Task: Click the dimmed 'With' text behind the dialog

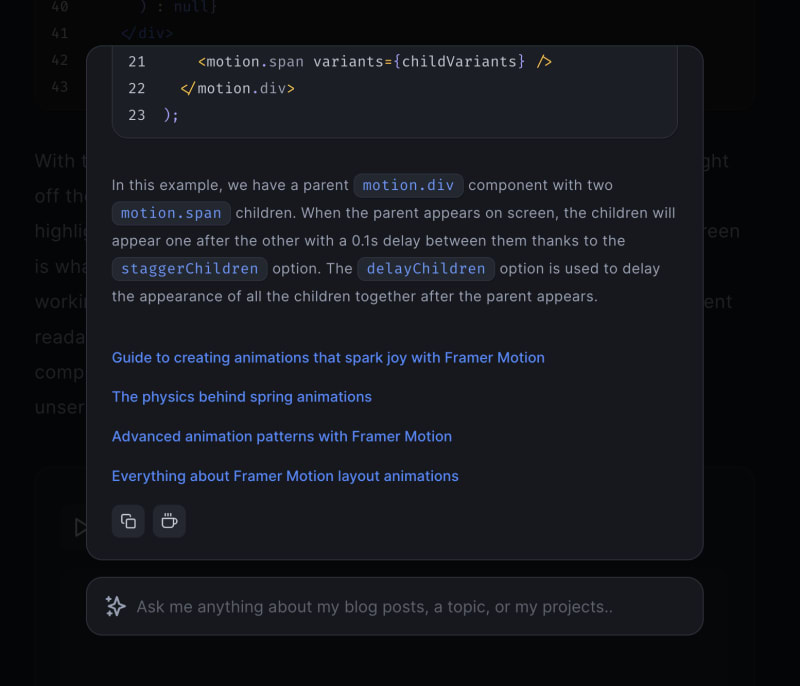Action: (x=55, y=161)
